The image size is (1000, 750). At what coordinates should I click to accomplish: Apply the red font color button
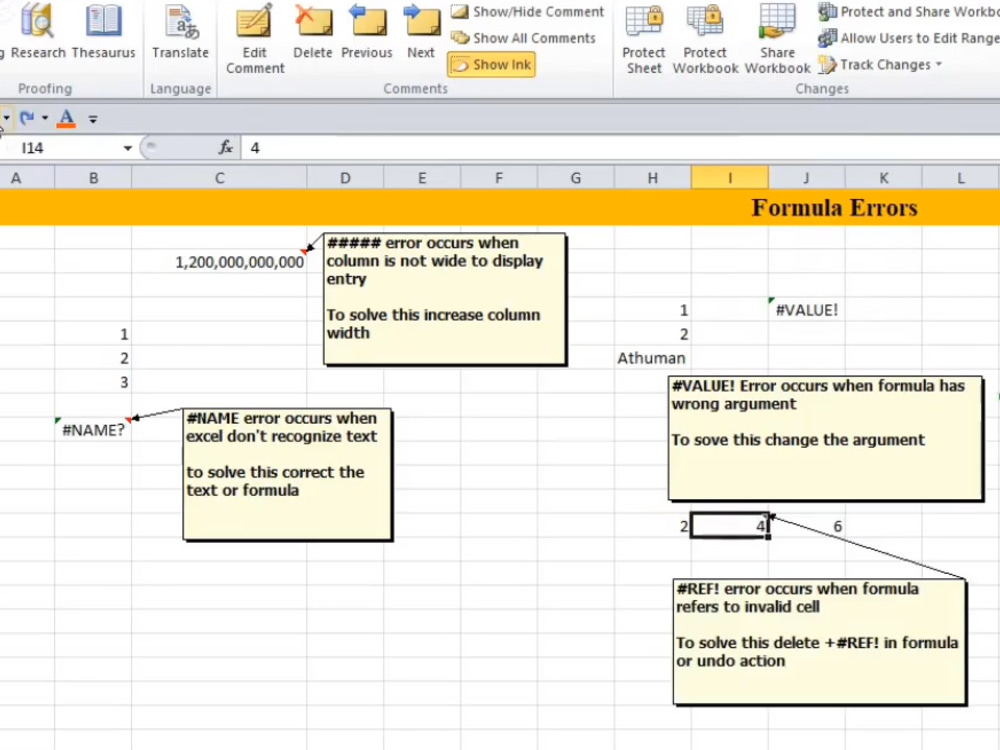[x=66, y=119]
